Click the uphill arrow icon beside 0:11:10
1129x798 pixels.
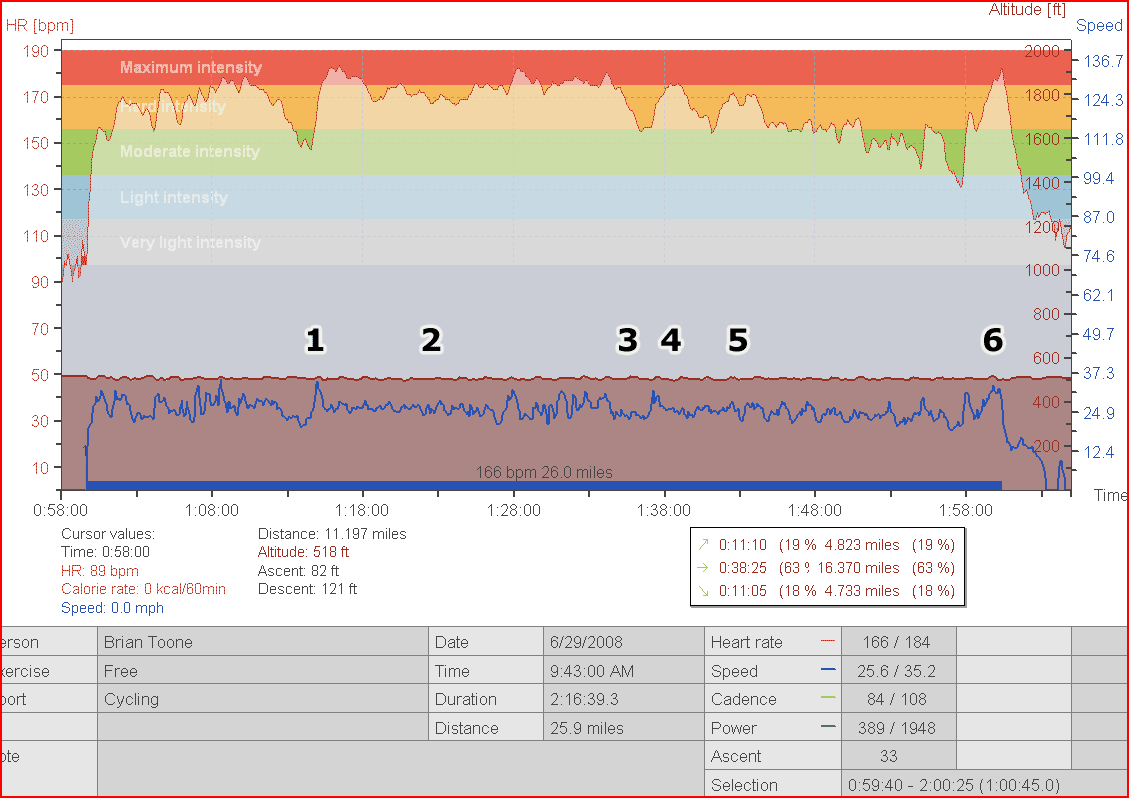point(703,544)
